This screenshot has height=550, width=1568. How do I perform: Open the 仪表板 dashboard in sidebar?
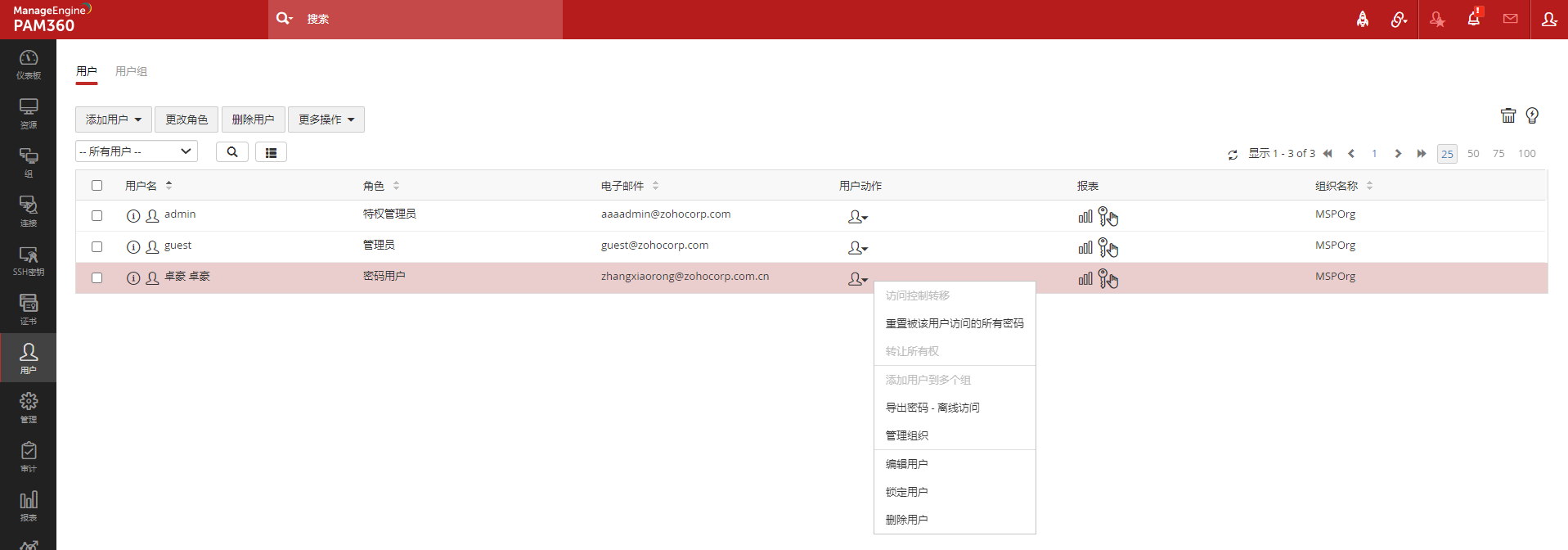tap(28, 64)
